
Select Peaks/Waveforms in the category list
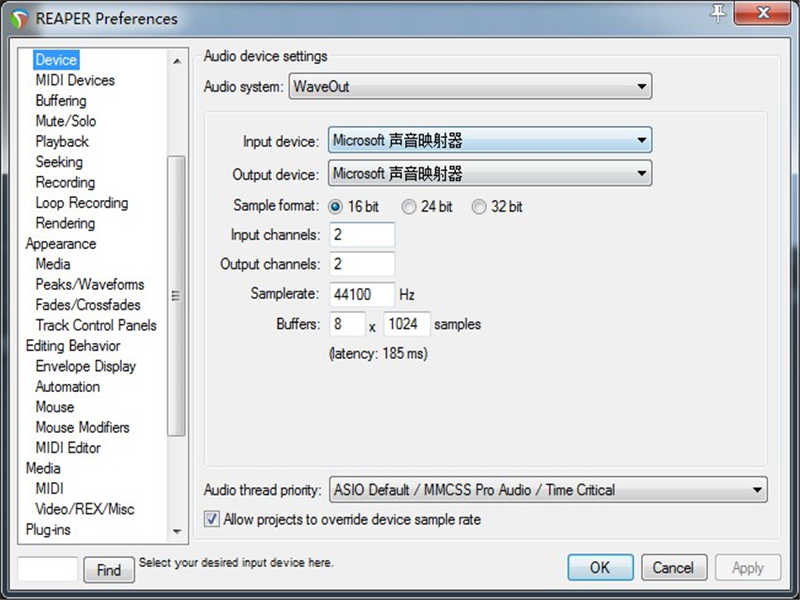90,284
